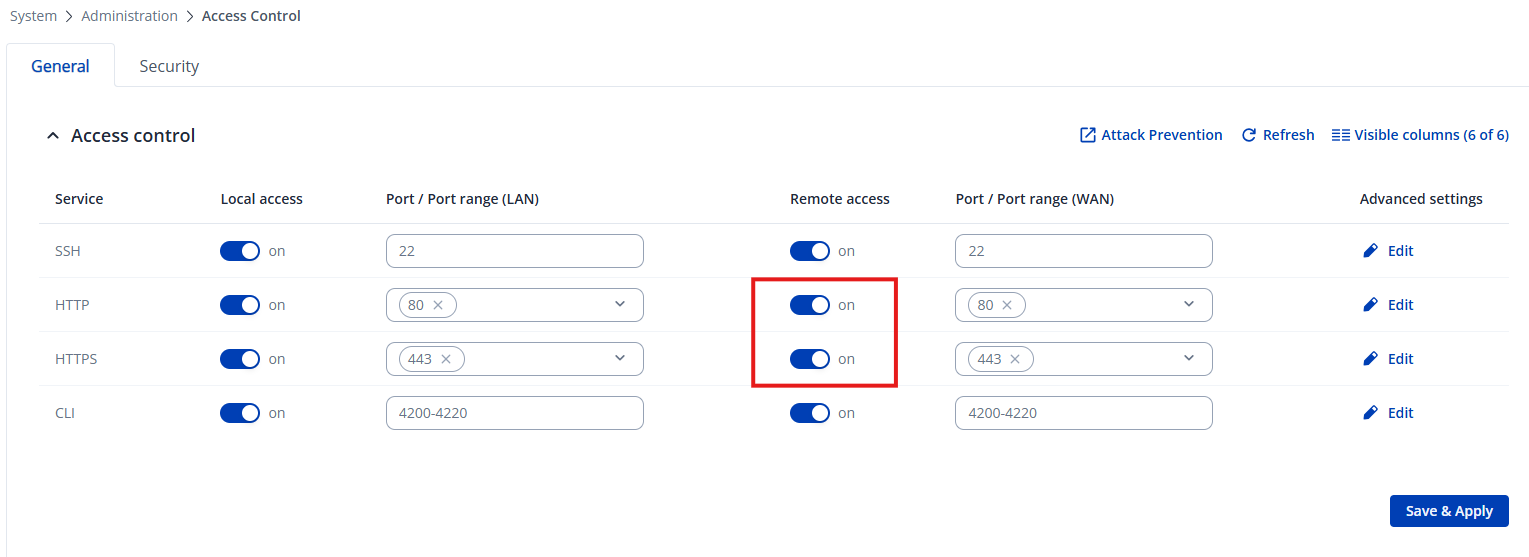Viewport: 1529px width, 557px height.
Task: Open the Visible columns list icon
Action: 1341,135
